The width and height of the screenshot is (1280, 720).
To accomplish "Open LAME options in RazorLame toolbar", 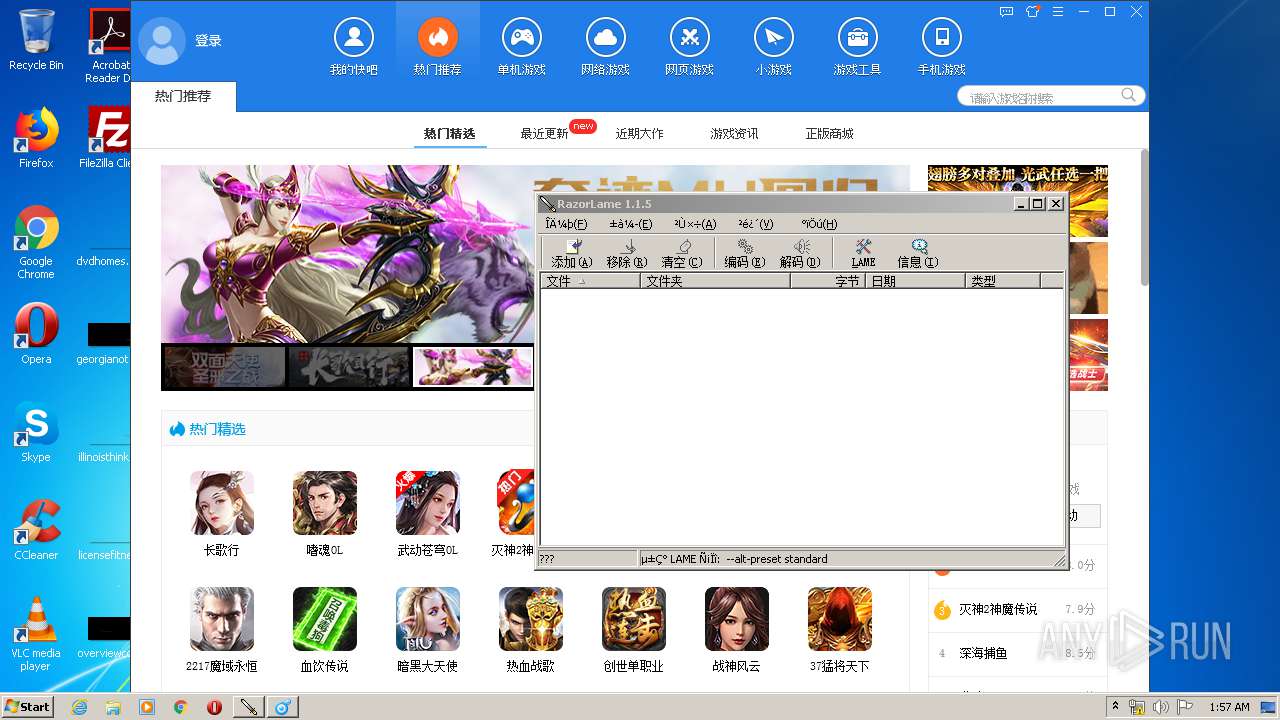I will point(863,254).
